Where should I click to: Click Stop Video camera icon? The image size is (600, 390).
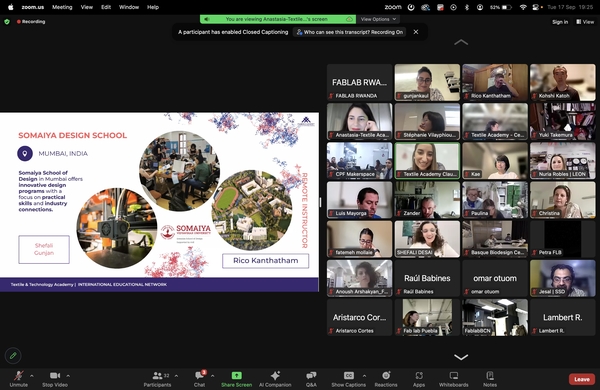55,376
